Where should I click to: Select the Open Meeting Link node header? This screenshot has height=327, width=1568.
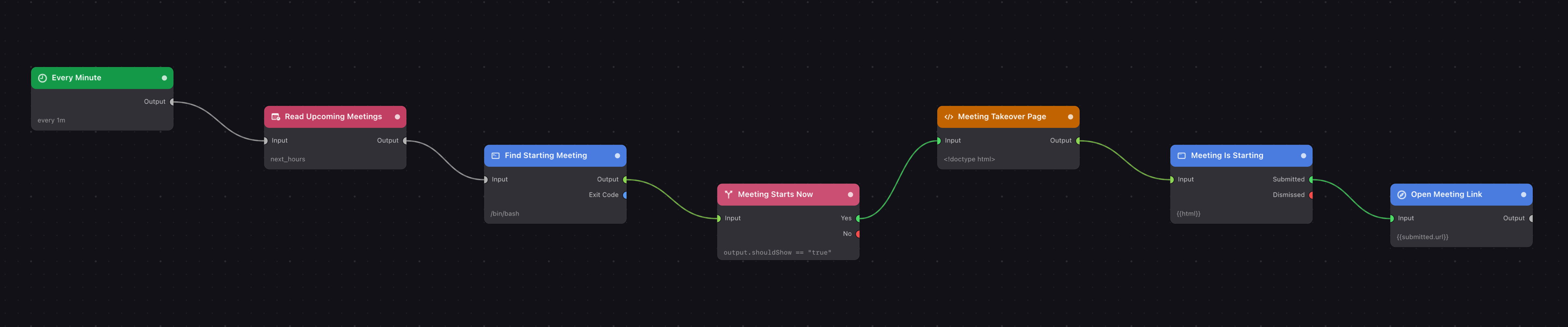coord(1462,195)
